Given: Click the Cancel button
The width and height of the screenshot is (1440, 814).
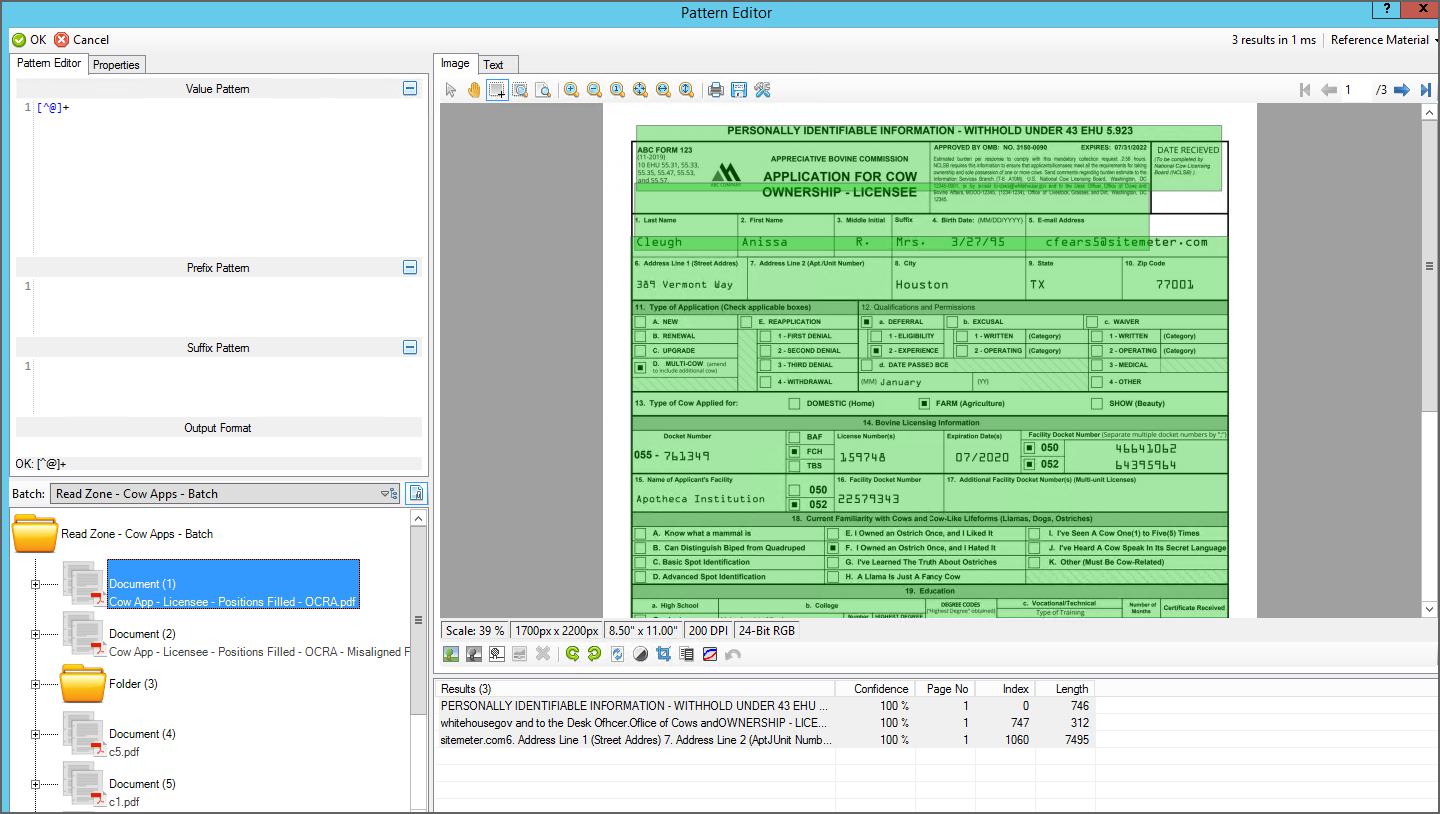Looking at the screenshot, I should point(81,40).
